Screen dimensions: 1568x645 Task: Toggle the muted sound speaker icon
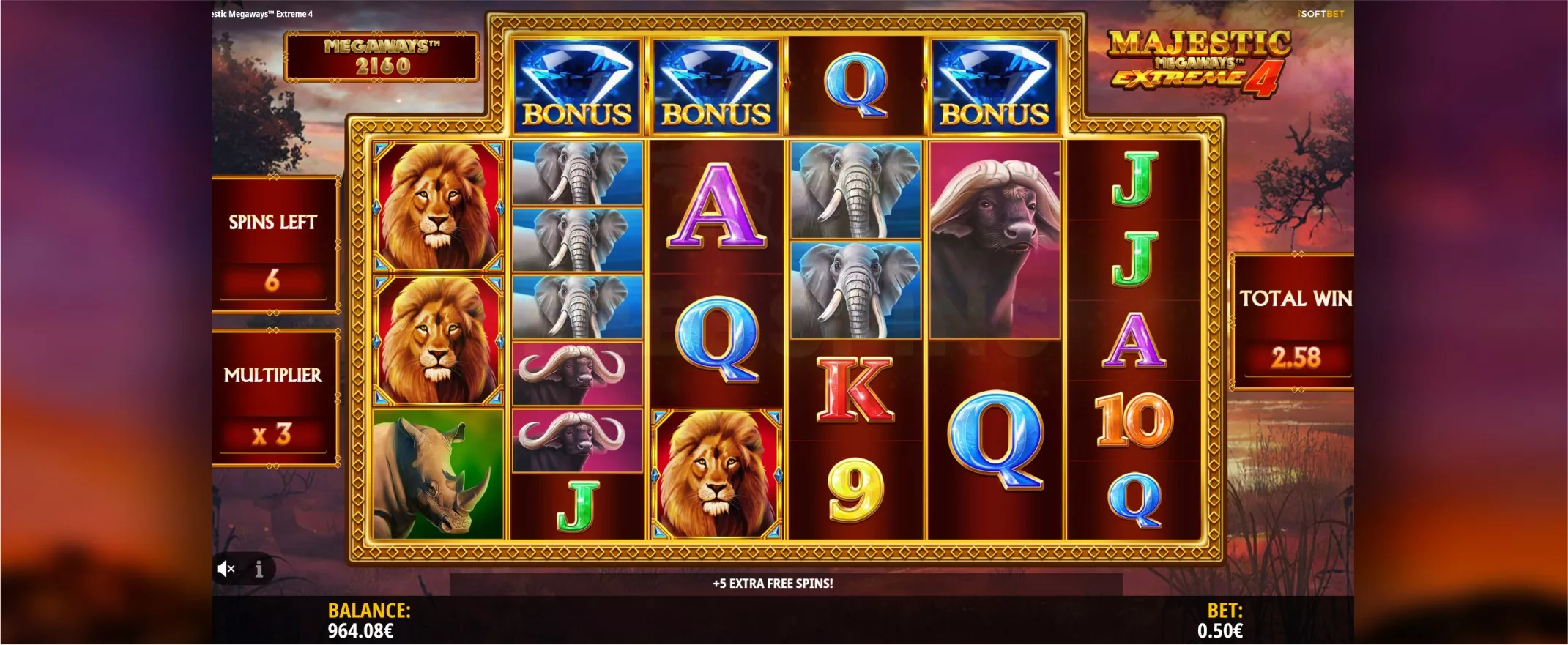pos(226,569)
